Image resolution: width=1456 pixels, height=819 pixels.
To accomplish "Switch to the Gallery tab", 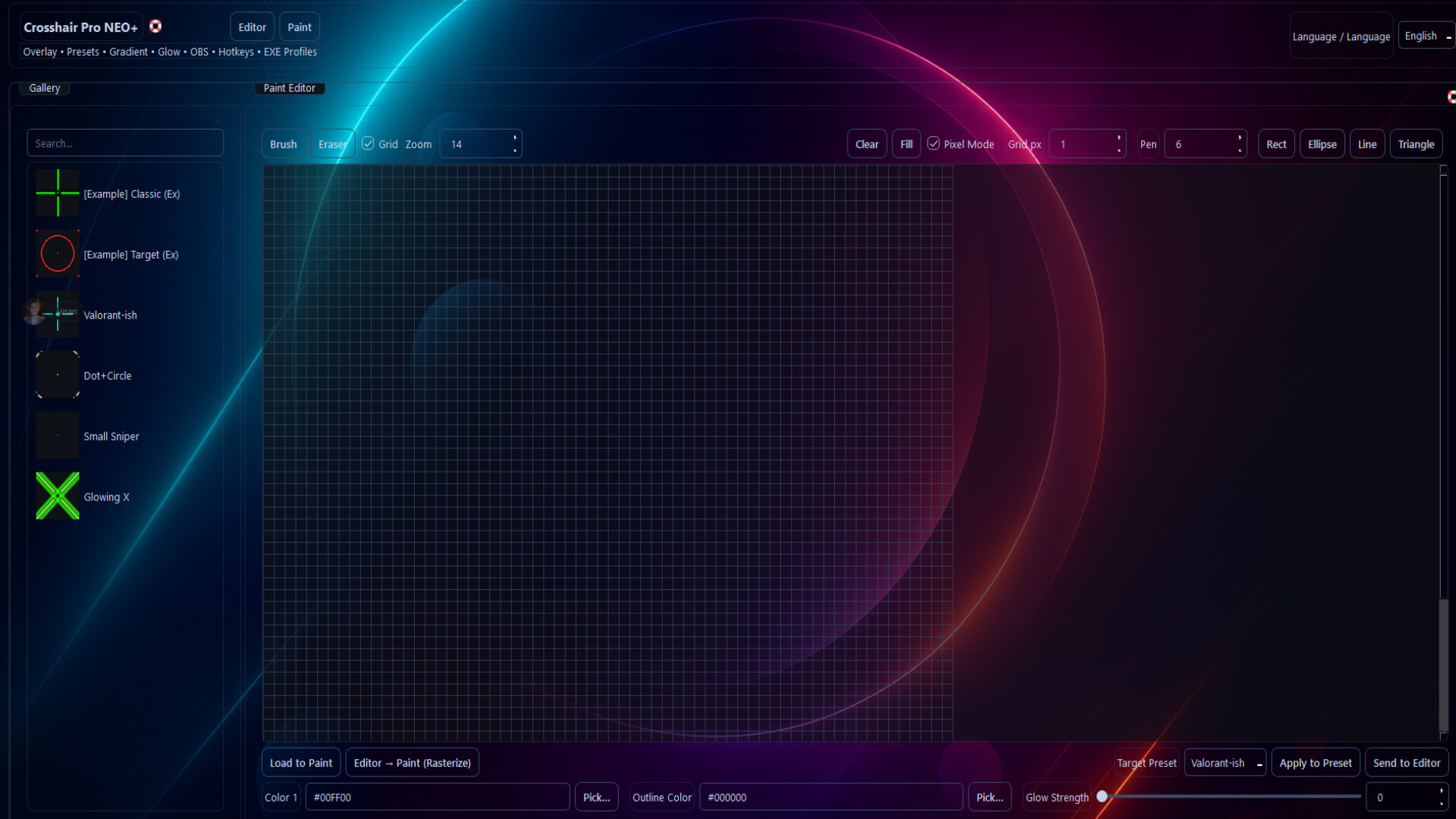I will tap(44, 88).
